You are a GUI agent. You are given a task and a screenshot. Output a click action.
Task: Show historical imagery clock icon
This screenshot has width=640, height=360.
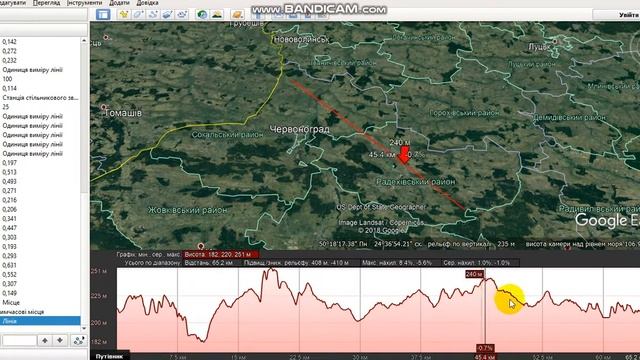click(202, 15)
